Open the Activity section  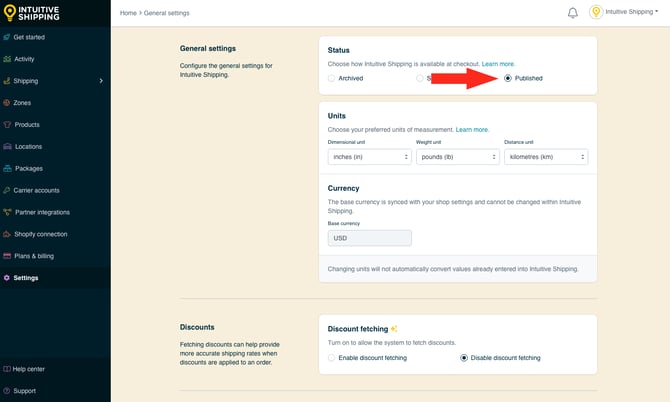24,59
